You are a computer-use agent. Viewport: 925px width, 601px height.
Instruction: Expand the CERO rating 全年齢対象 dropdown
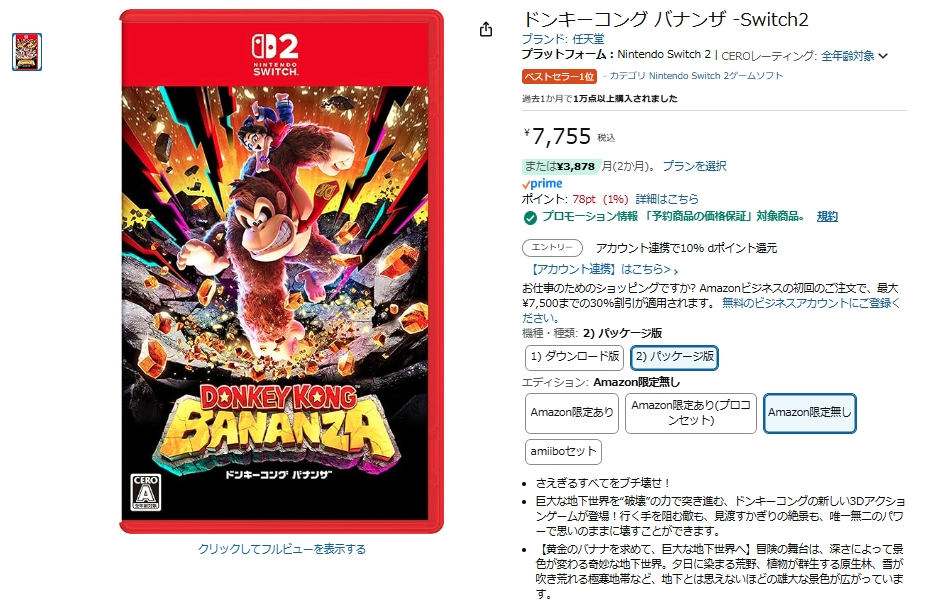pos(854,56)
